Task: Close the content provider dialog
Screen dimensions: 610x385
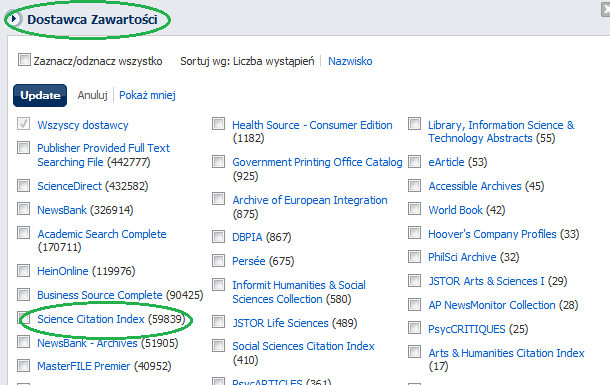Action: tap(606, 10)
